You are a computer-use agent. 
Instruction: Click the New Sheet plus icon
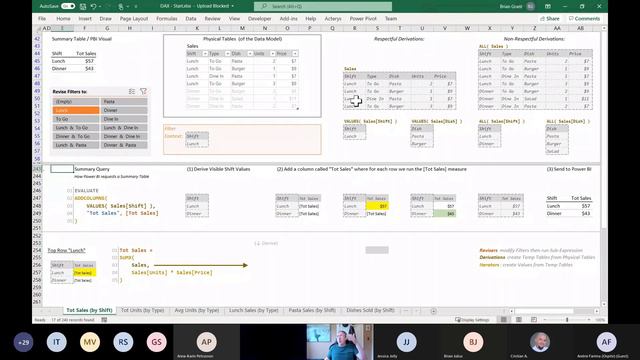tap(433, 311)
